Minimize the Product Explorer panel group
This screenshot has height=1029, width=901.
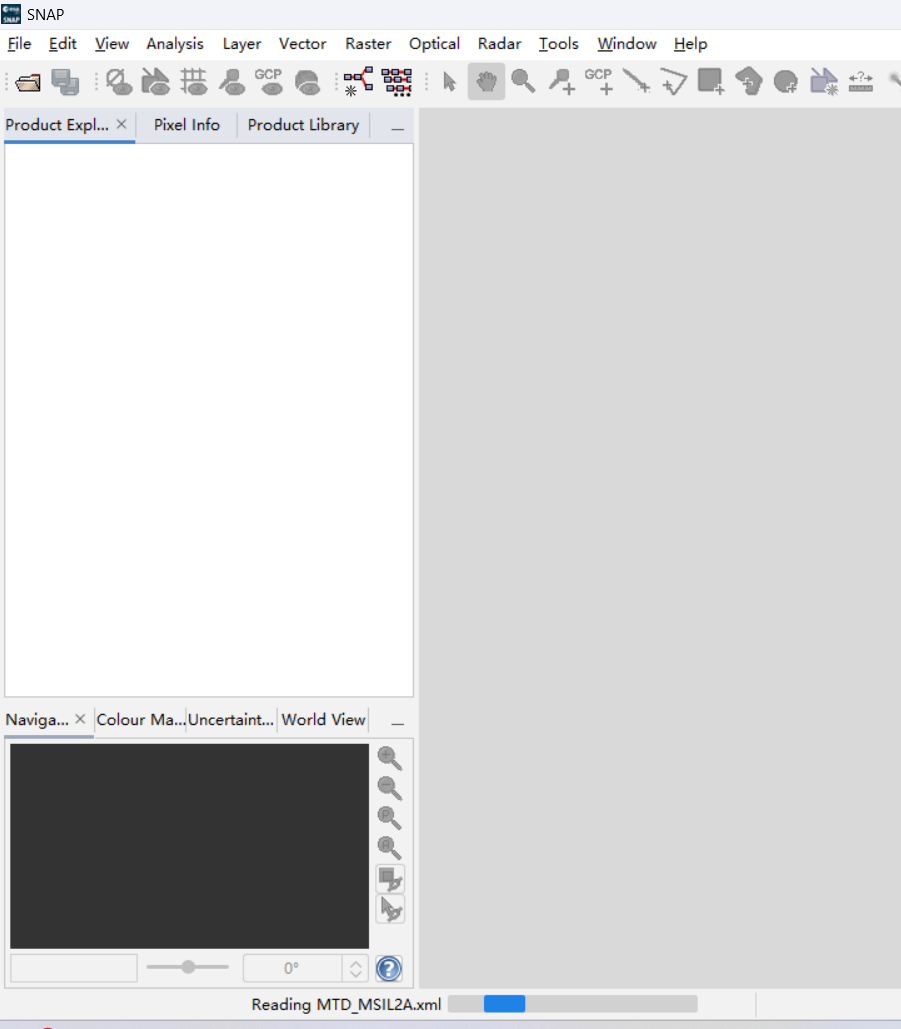[397, 129]
